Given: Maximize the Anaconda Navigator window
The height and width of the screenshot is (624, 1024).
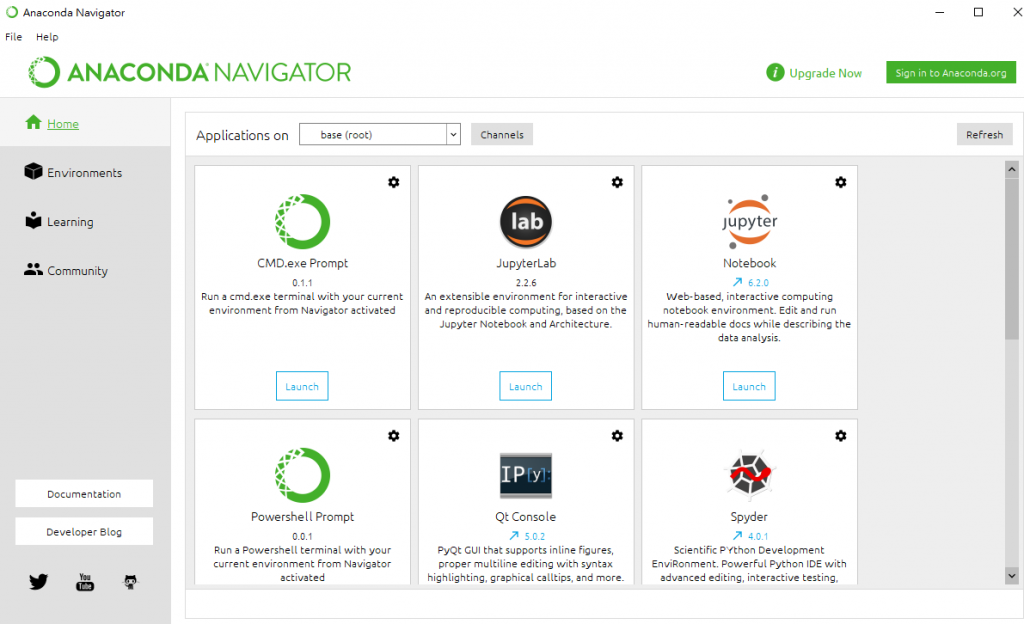Looking at the screenshot, I should click(x=978, y=12).
